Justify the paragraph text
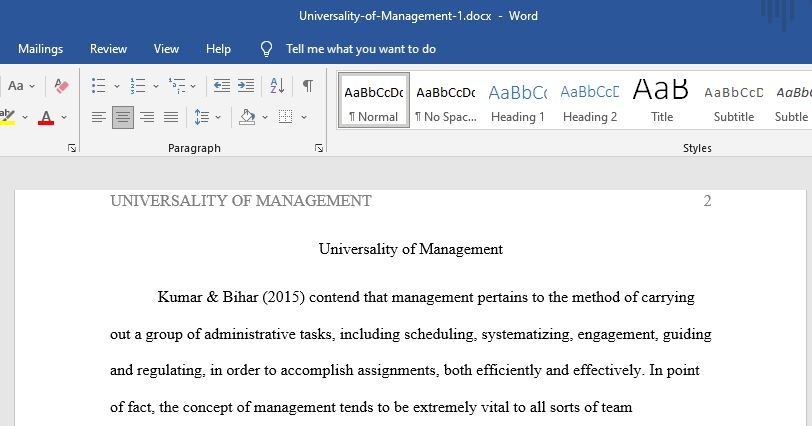The image size is (812, 426). click(171, 117)
